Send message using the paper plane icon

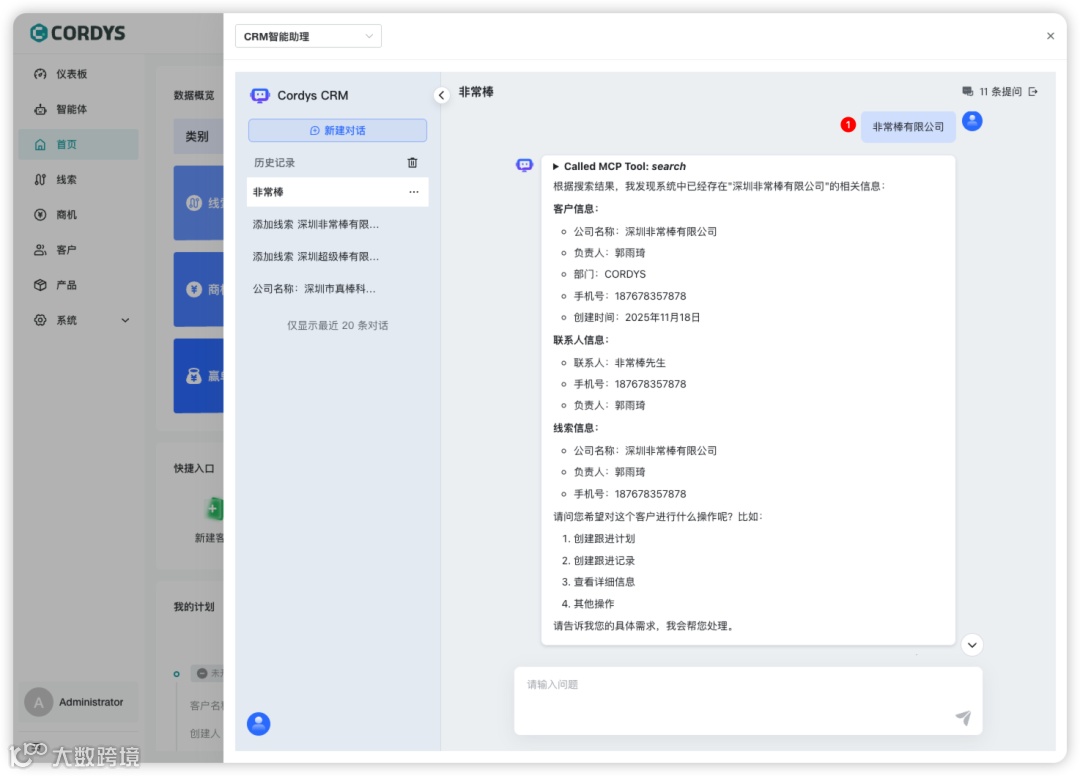point(962,718)
